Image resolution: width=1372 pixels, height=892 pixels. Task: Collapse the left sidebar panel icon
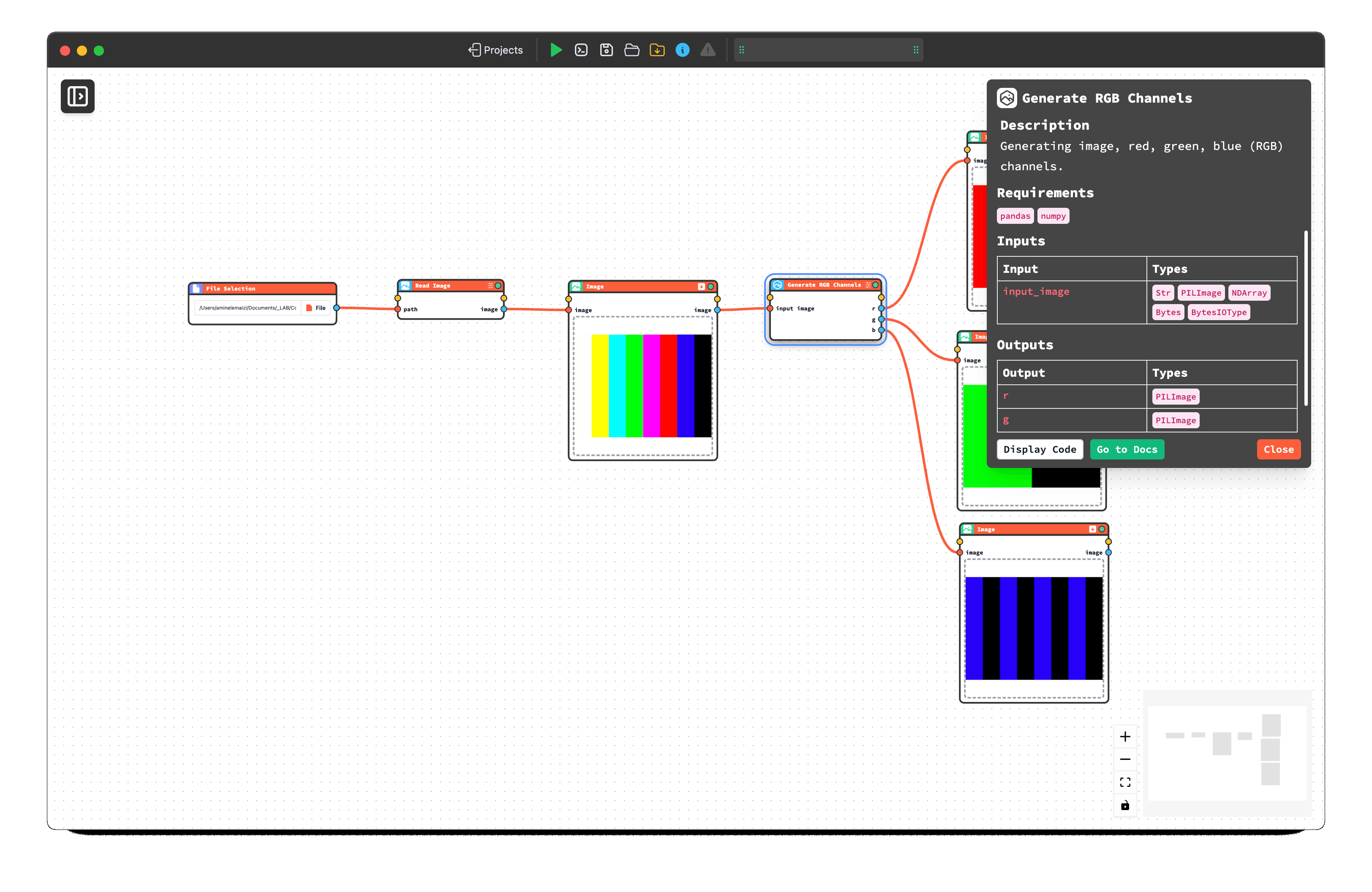point(77,96)
